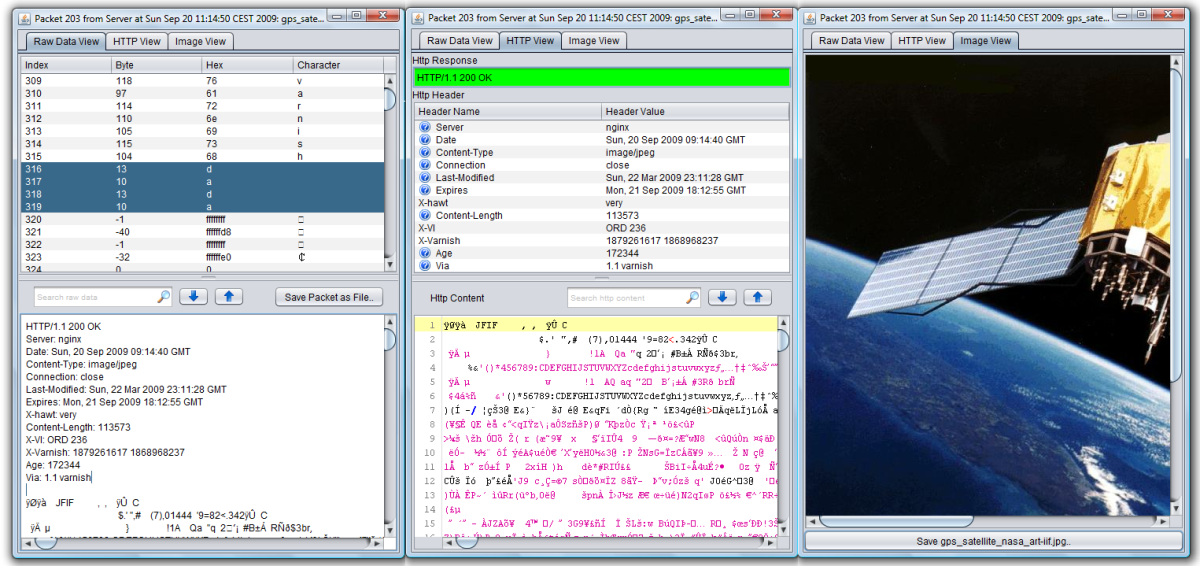Click the Header Name column header
Screen dimensions: 1200x566
pyautogui.click(x=508, y=111)
